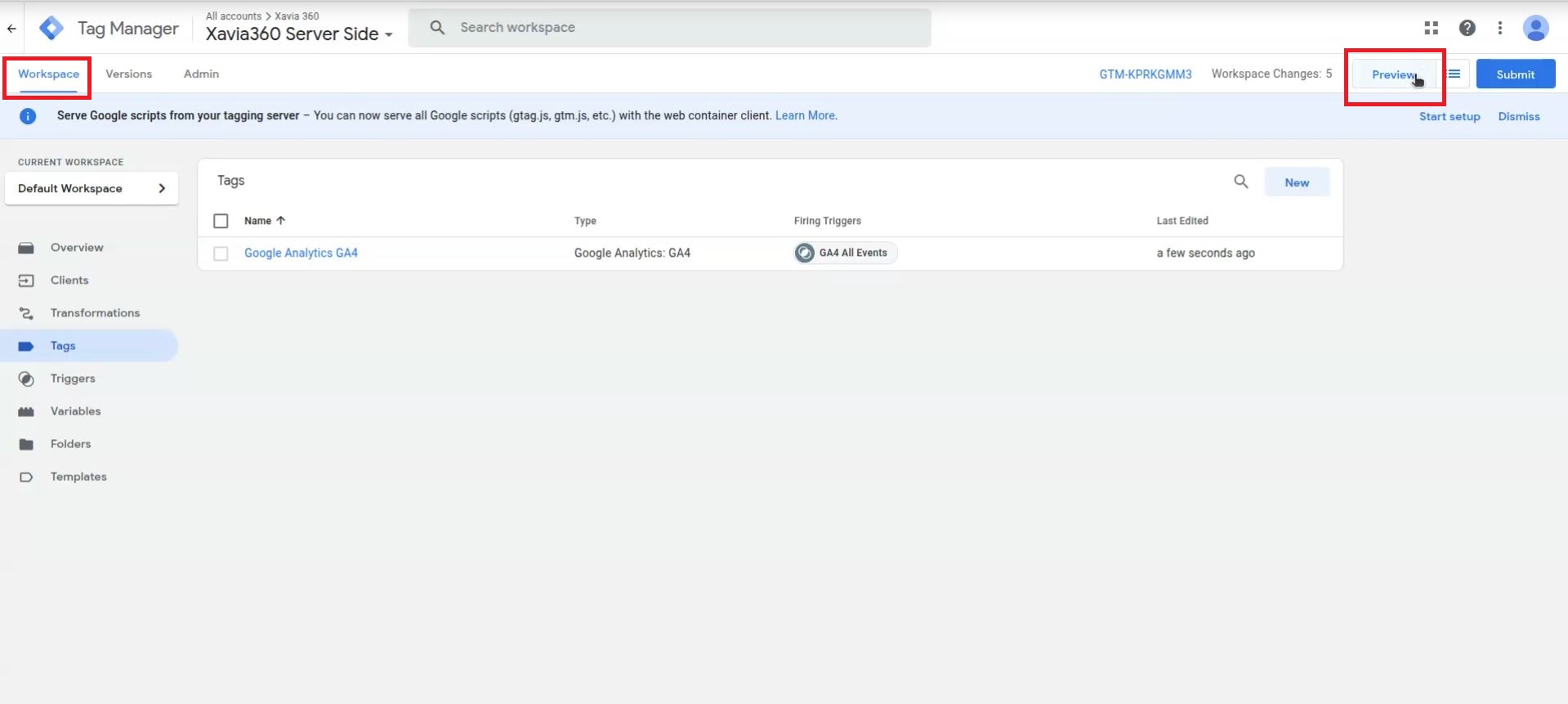Screen dimensions: 1568x704
Task: Click the blue info icon in banner
Action: point(28,116)
